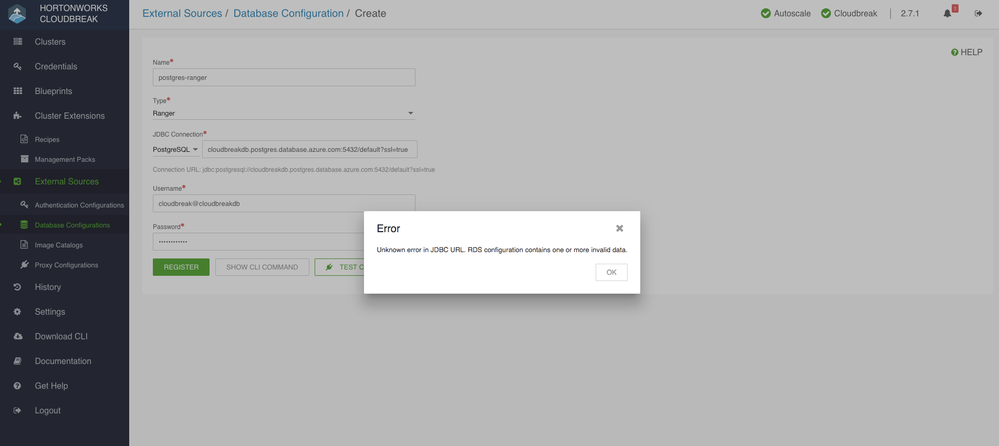Image resolution: width=999 pixels, height=446 pixels.
Task: Click the Image Catalogs document icon
Action: coord(24,245)
